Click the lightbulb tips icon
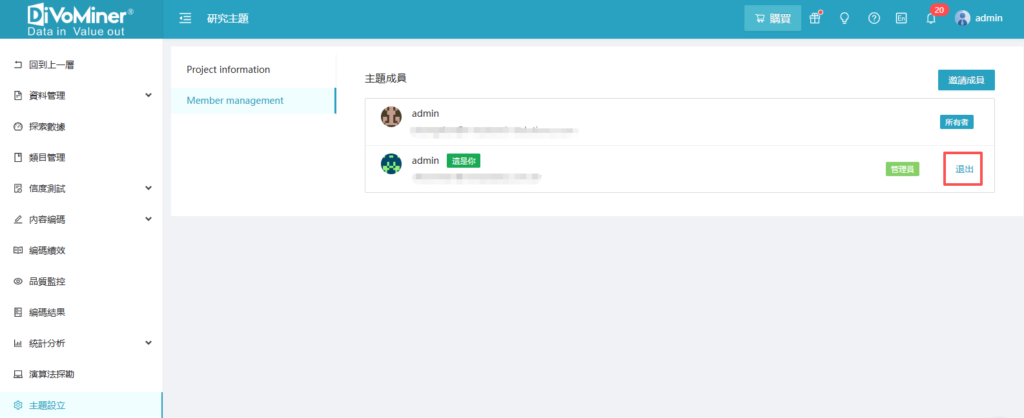1024x418 pixels. [x=845, y=18]
